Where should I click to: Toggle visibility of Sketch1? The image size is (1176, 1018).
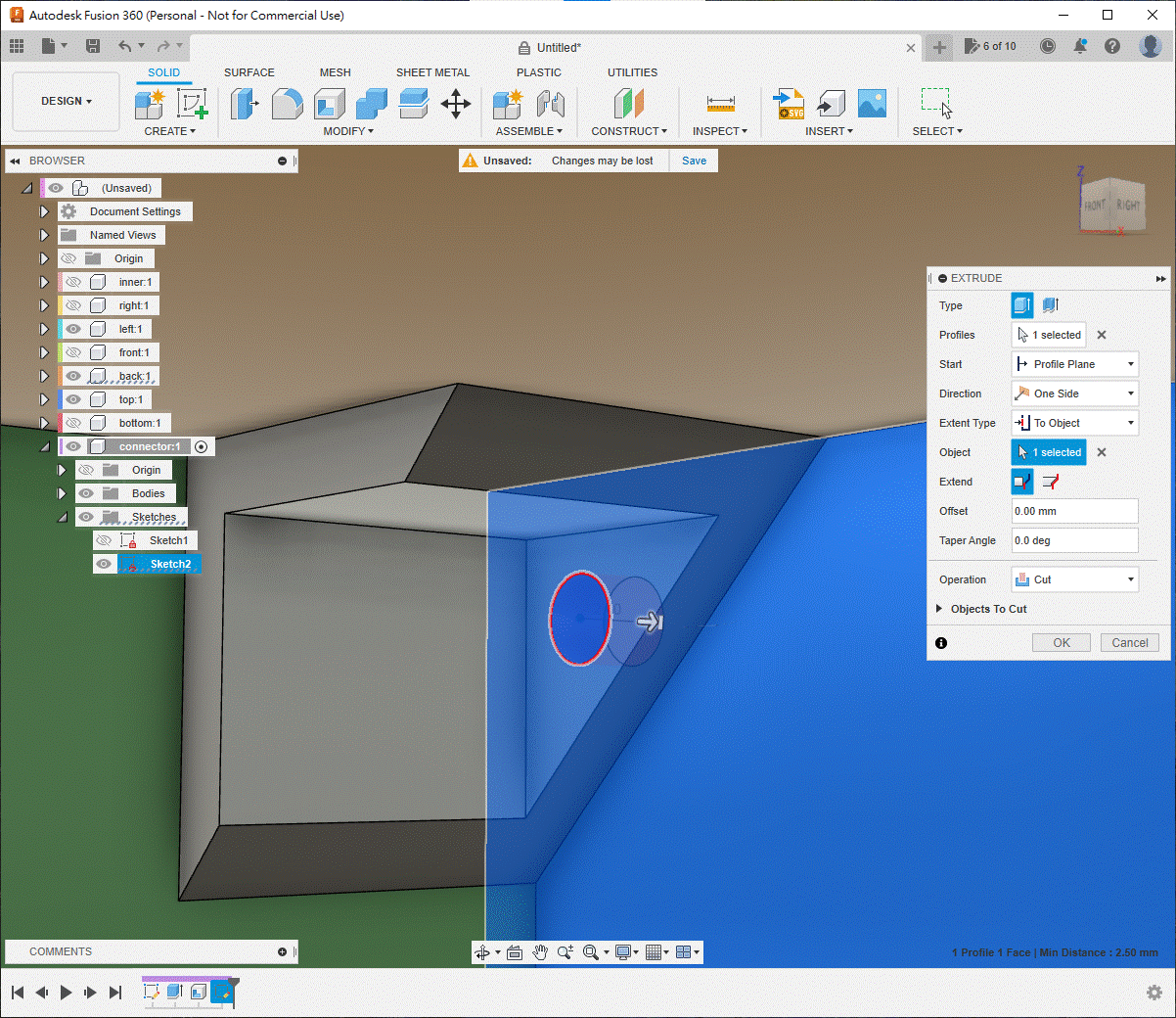point(104,540)
